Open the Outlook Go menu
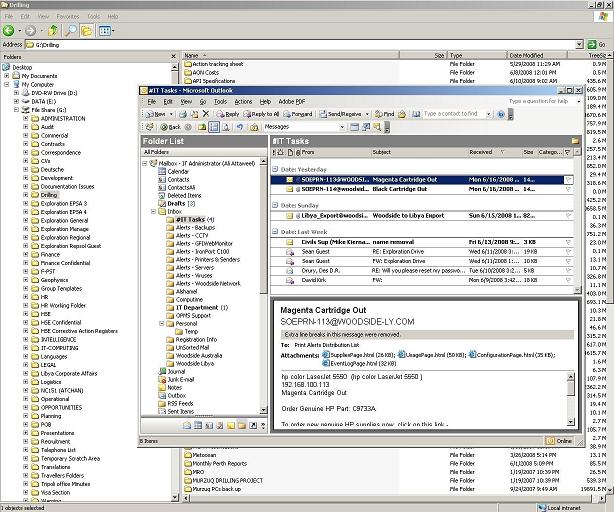 [203, 102]
